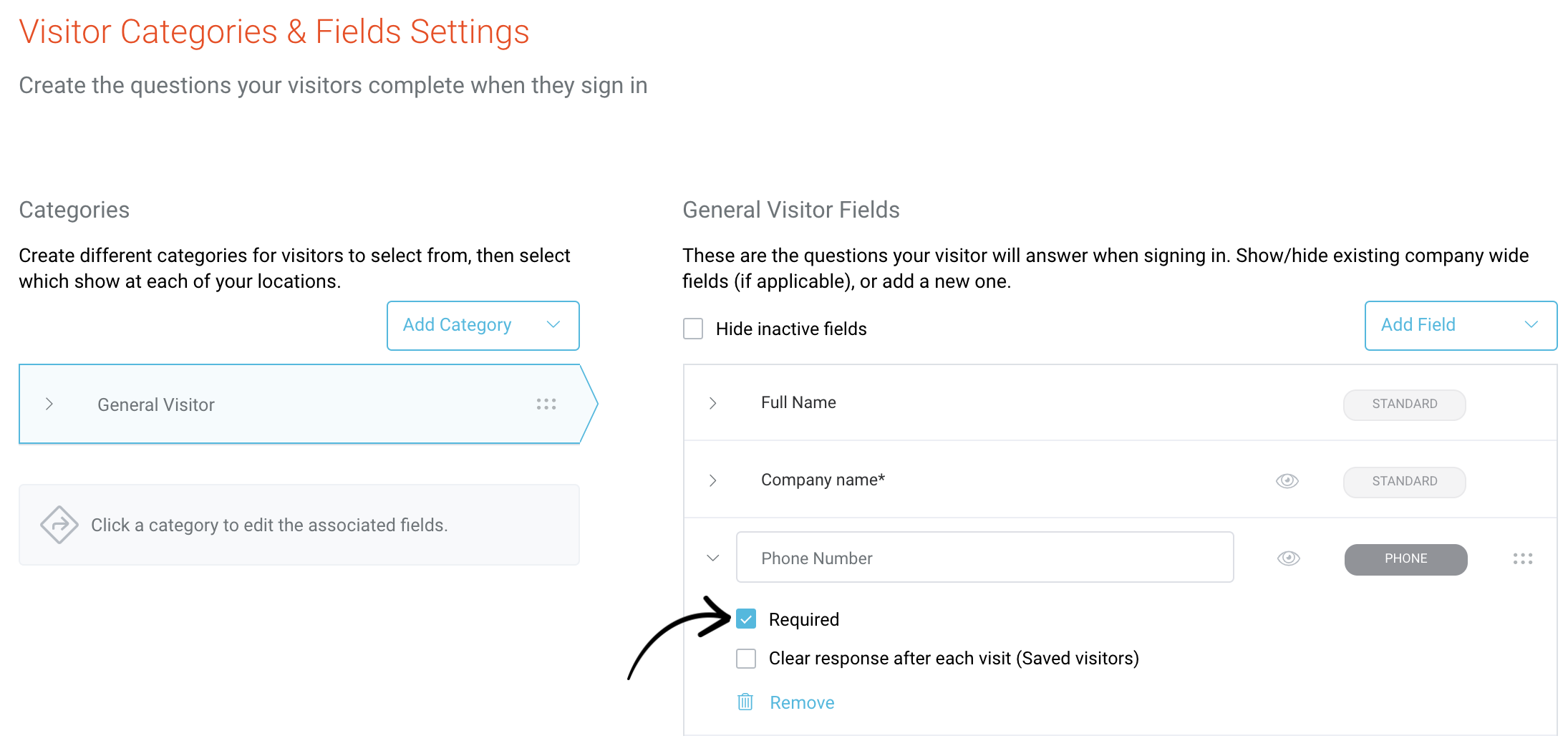Click the drag handle dots for Phone Number field
The height and width of the screenshot is (746, 1568).
(x=1523, y=558)
